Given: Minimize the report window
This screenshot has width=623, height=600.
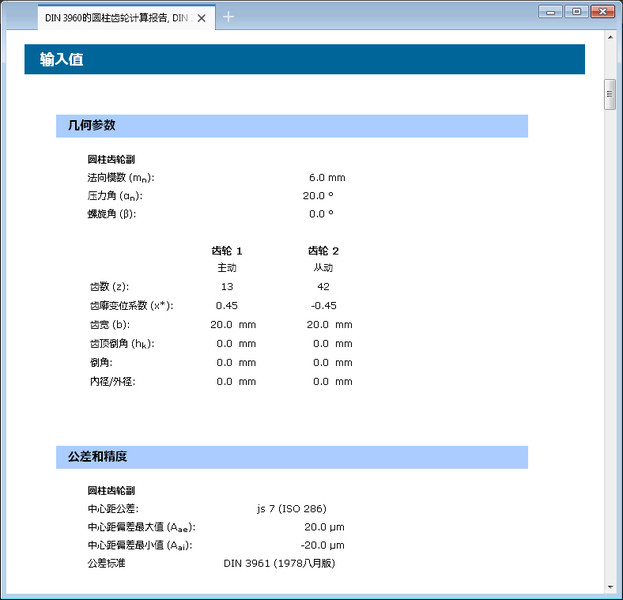Looking at the screenshot, I should tap(552, 11).
